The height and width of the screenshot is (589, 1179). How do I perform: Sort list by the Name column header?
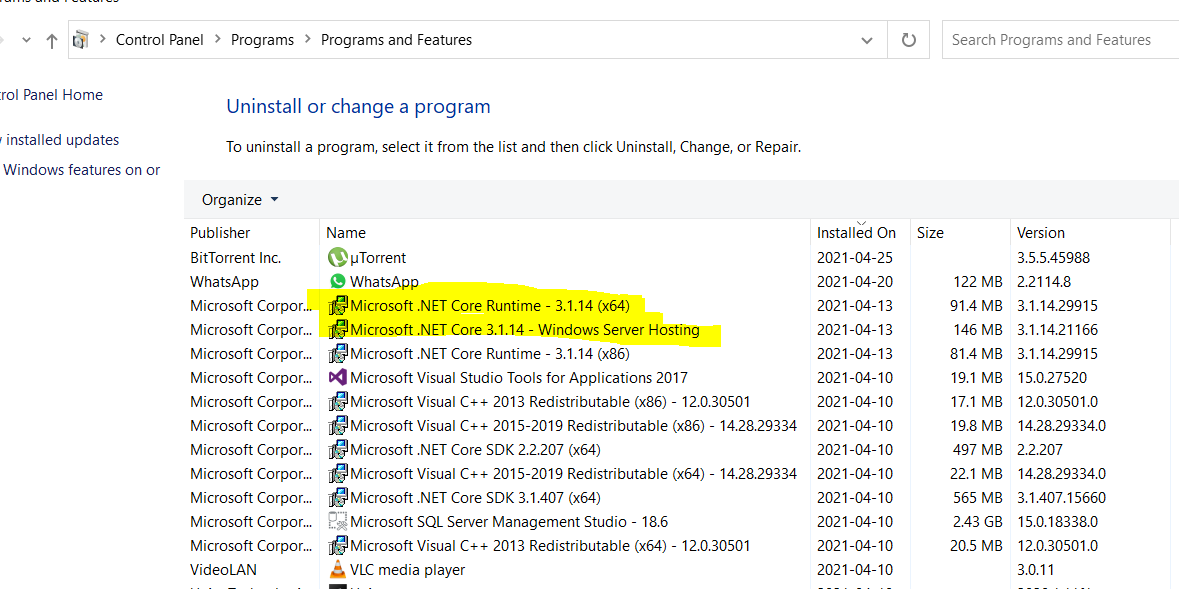tap(346, 232)
